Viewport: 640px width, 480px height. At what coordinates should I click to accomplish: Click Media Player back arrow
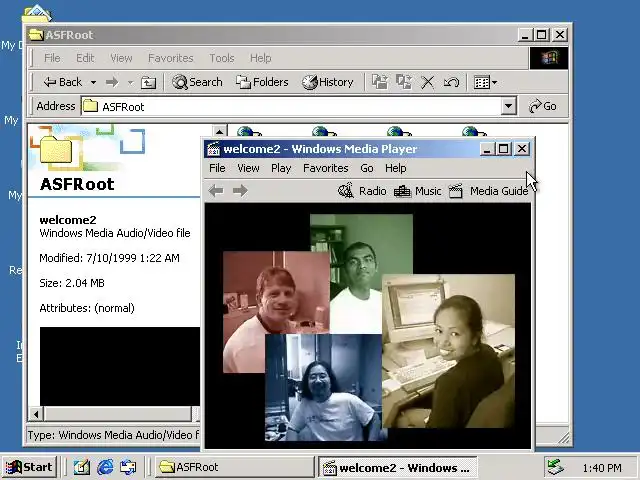[216, 191]
